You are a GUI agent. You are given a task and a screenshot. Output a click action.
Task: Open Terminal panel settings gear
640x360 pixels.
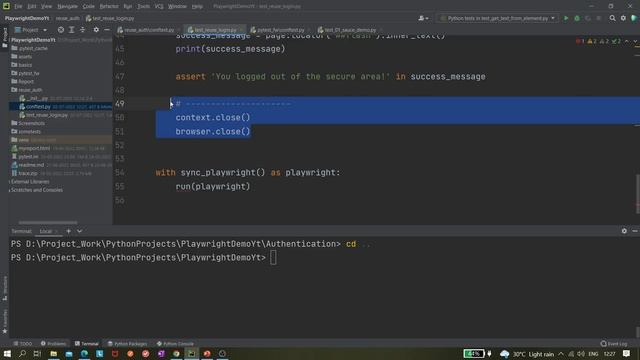[624, 231]
